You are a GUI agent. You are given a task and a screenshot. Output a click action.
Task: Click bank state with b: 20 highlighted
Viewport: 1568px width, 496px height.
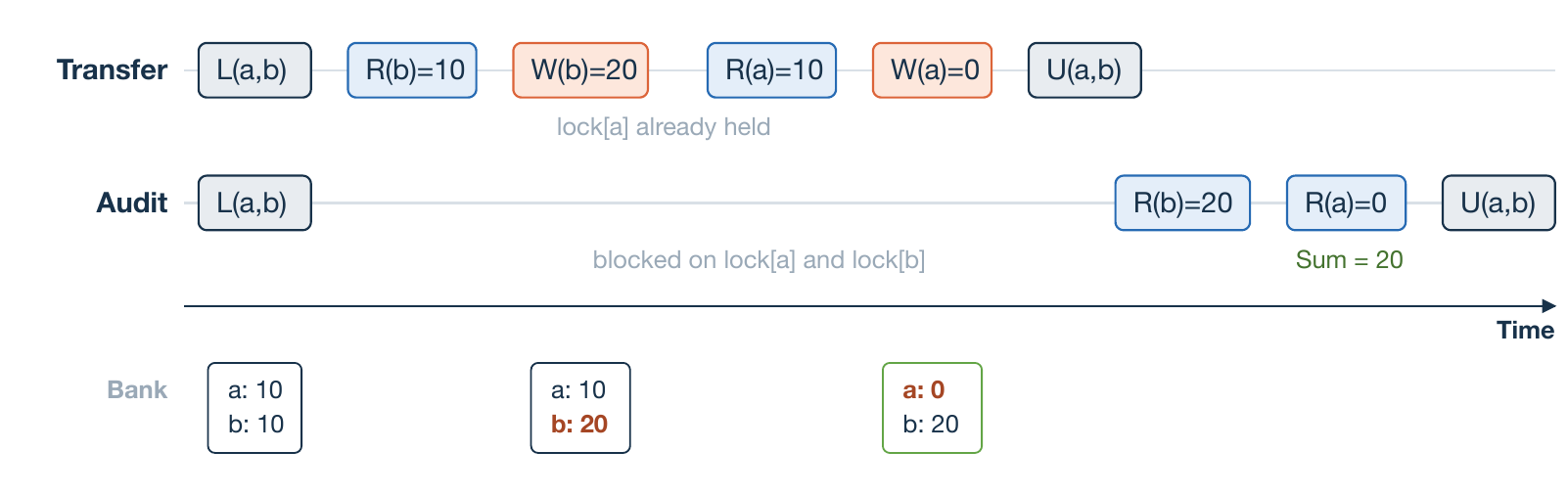coord(580,408)
